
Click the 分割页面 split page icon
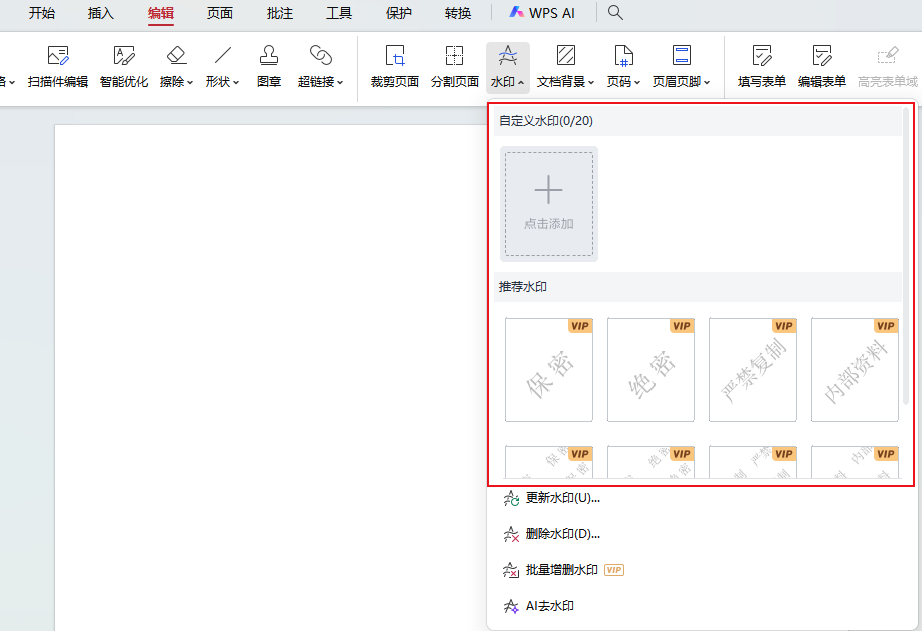[x=455, y=55]
